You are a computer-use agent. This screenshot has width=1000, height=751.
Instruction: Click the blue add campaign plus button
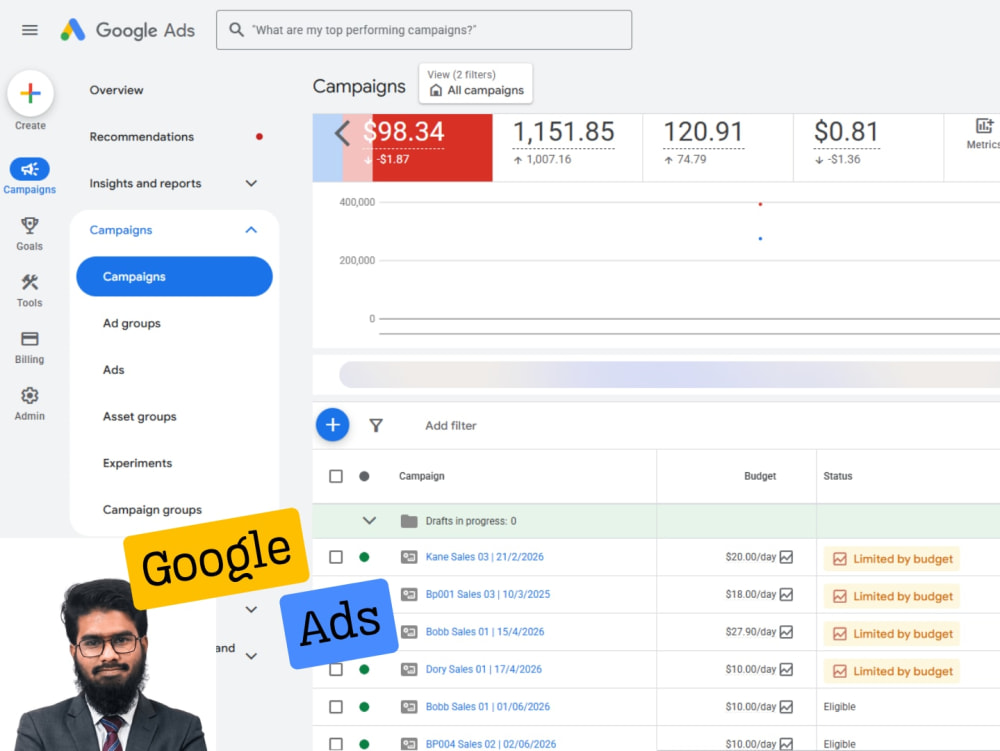tap(332, 425)
